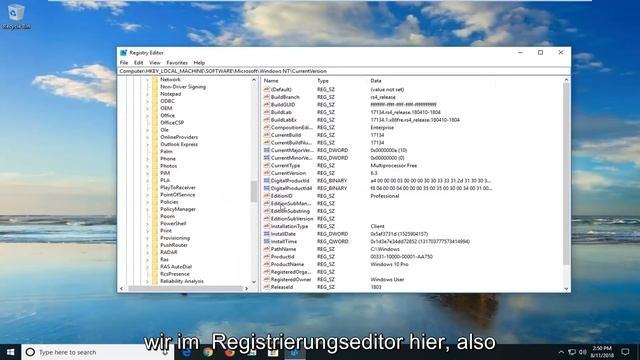
Task: Click the Print key folder icon
Action: click(155, 231)
